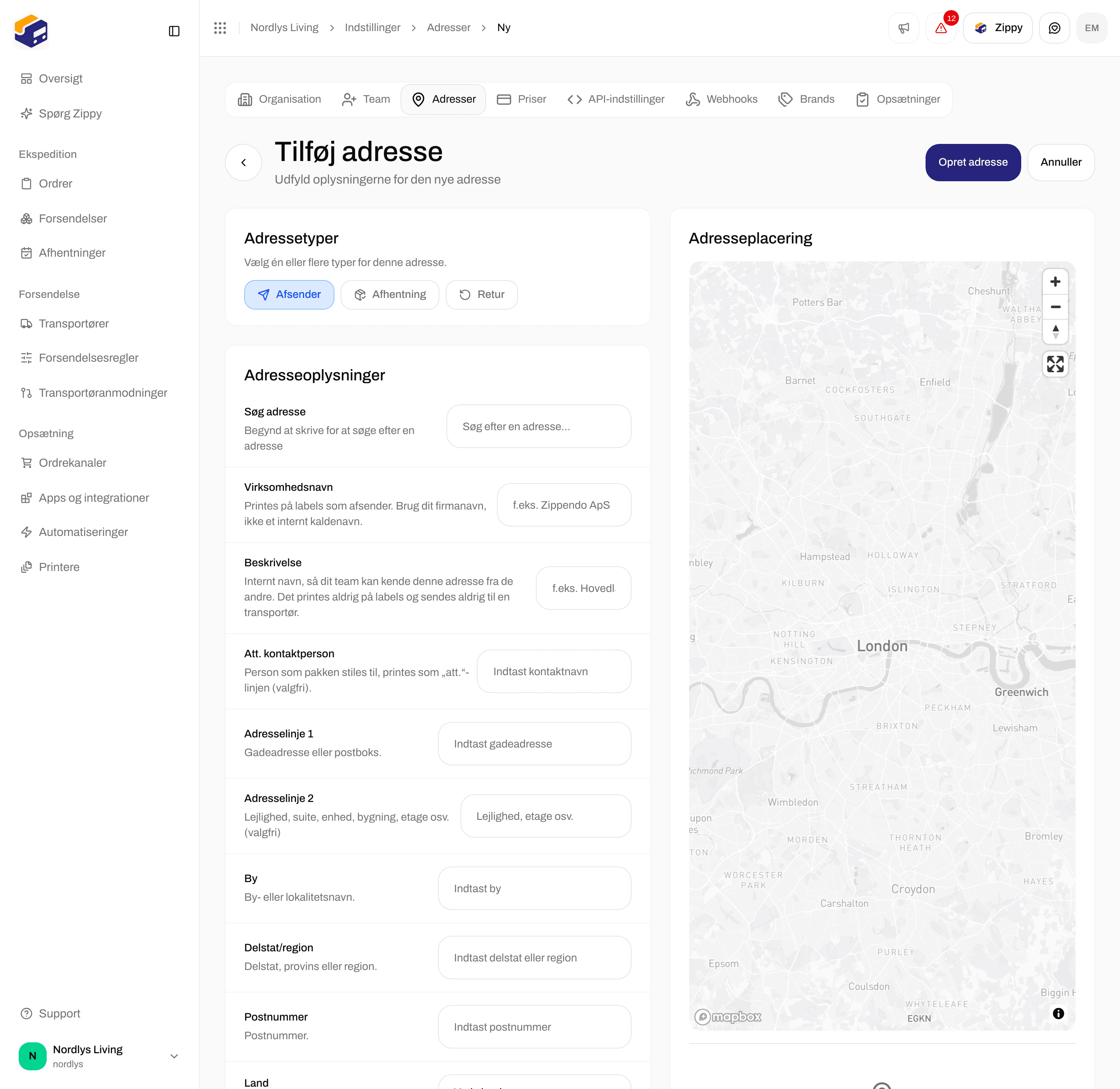Viewport: 1120px width, 1089px height.
Task: Click the Indtast by field
Action: pyautogui.click(x=534, y=889)
